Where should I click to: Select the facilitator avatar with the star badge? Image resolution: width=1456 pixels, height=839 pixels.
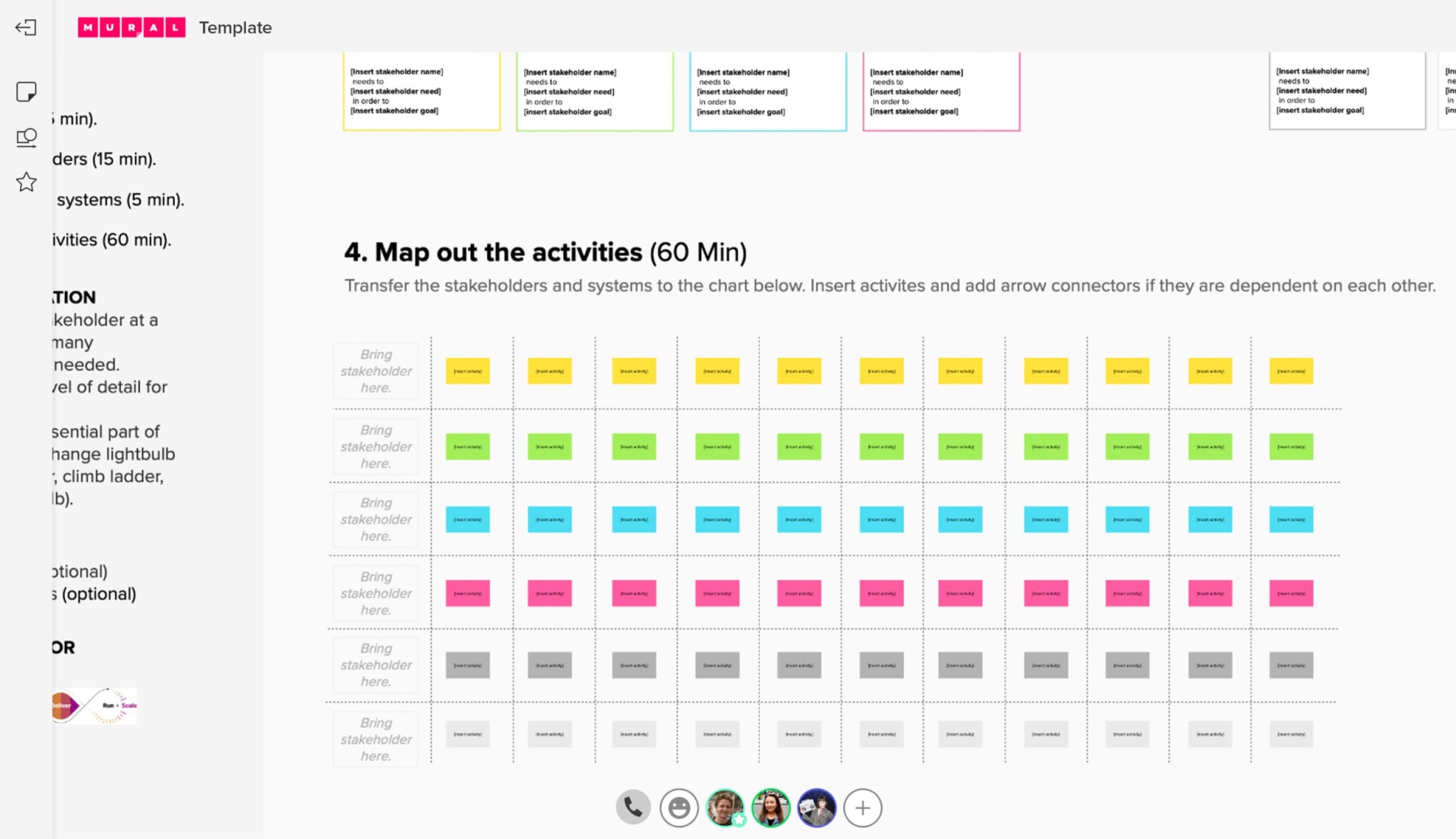point(724,807)
